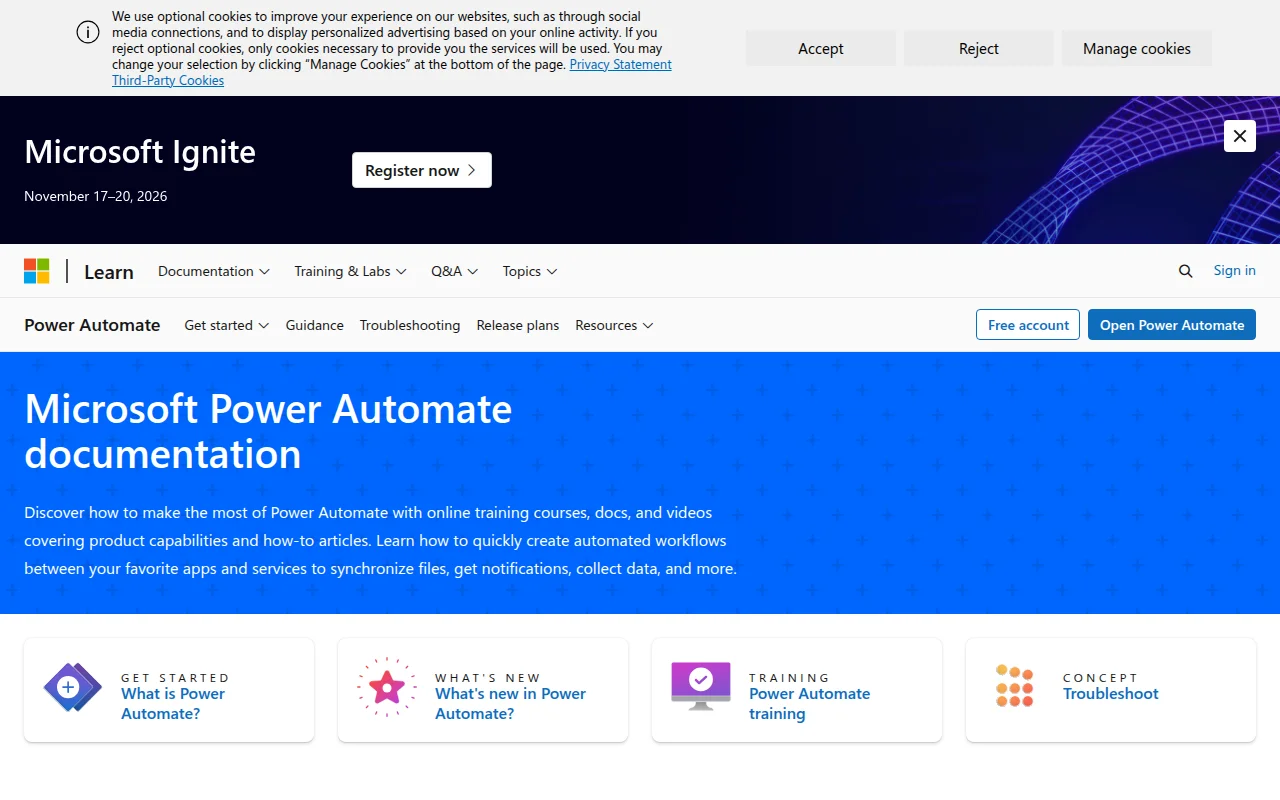Go to Troubleshooting in the nav bar

[410, 325]
